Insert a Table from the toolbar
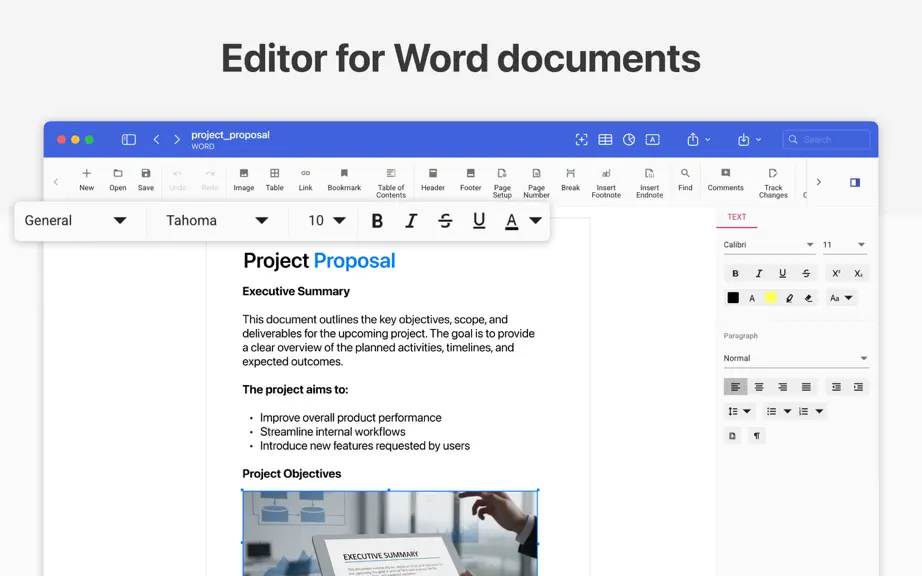 [x=274, y=179]
